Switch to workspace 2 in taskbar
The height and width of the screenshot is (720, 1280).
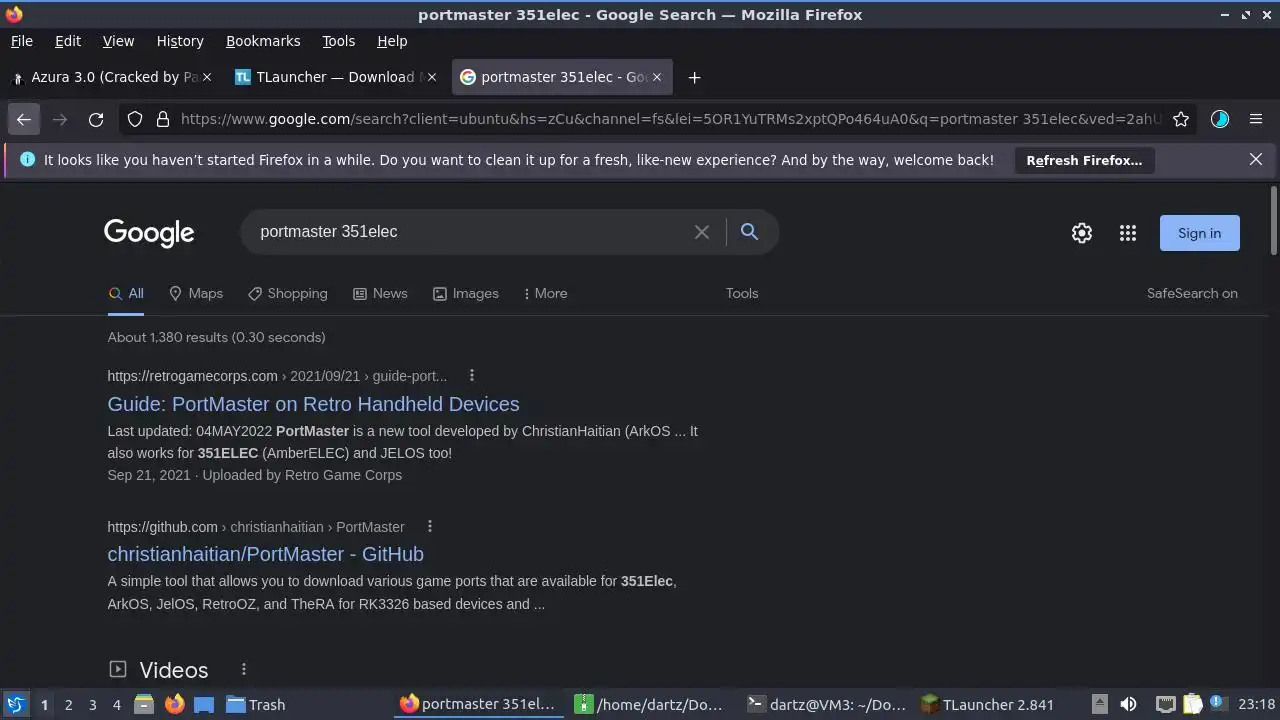(68, 704)
